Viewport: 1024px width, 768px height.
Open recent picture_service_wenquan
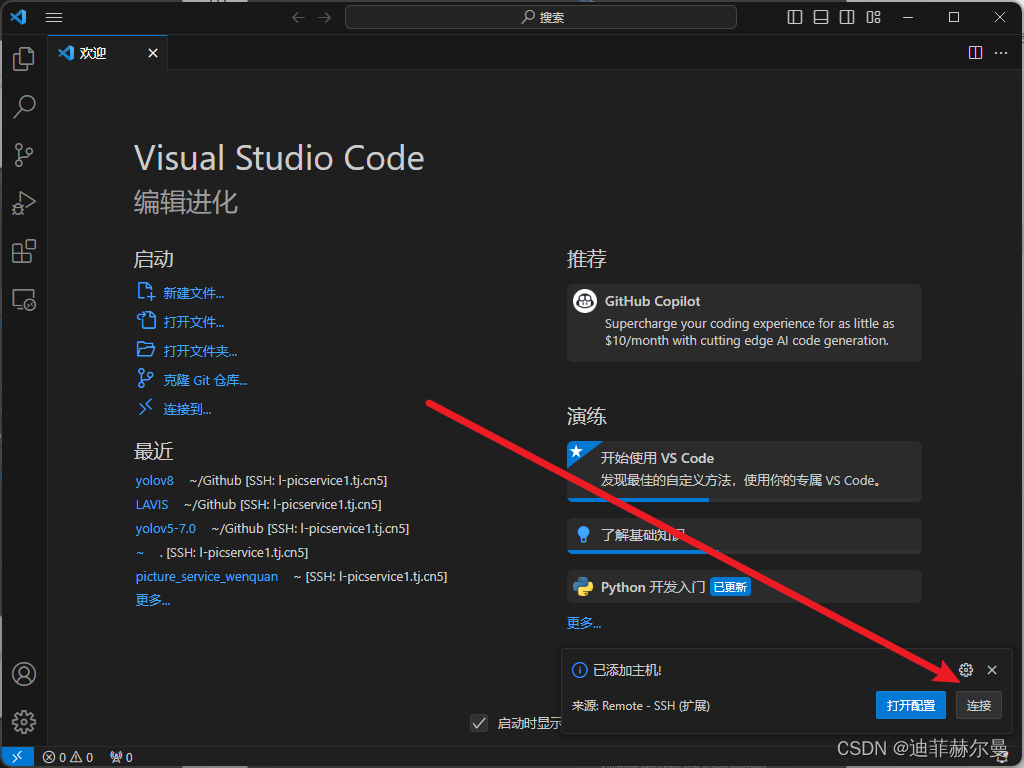tap(207, 577)
